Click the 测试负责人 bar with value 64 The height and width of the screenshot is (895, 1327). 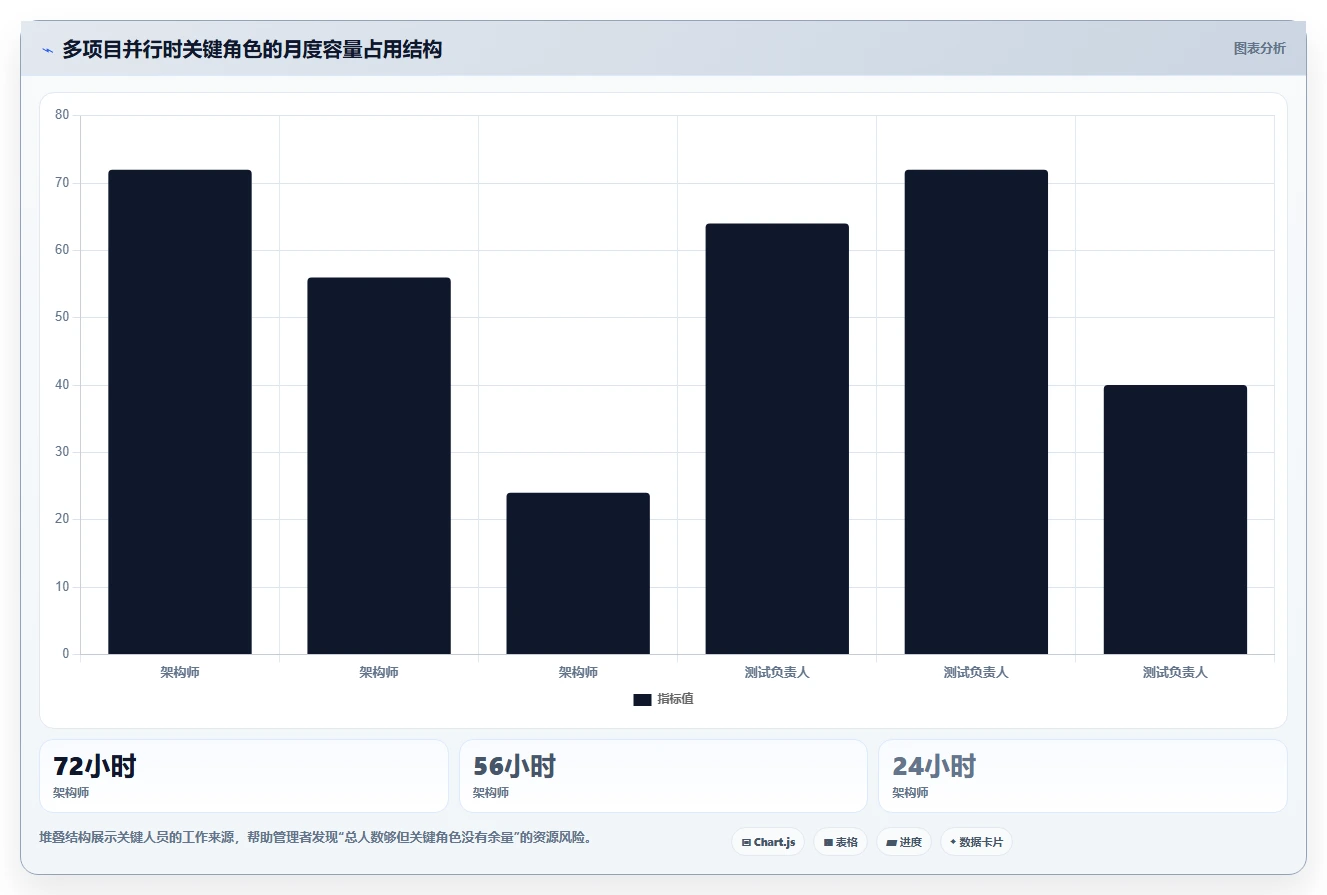[x=777, y=439]
